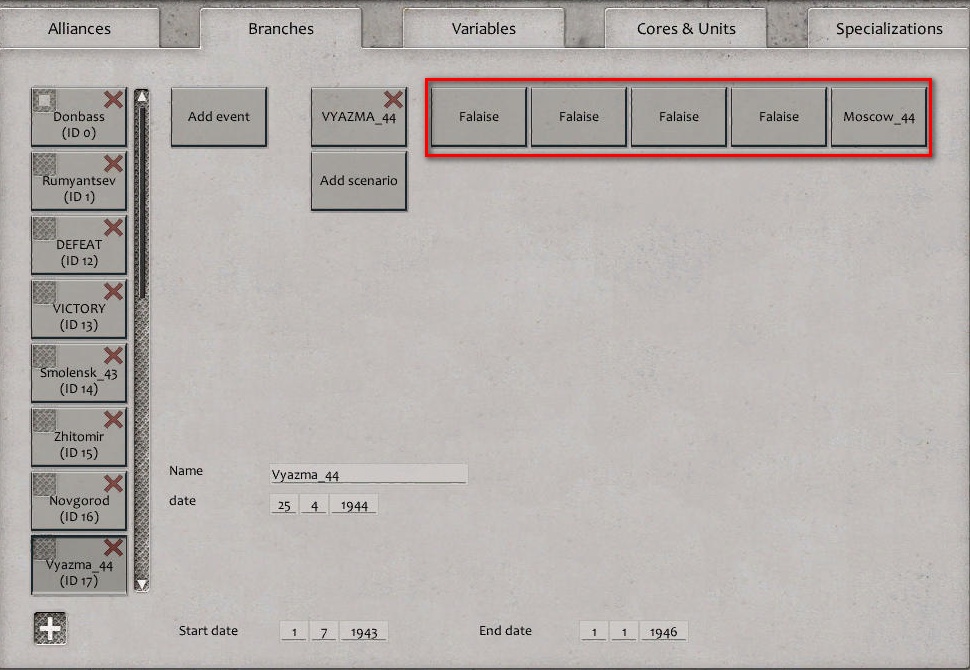Switch to the Variables tab
970x670 pixels.
483,28
